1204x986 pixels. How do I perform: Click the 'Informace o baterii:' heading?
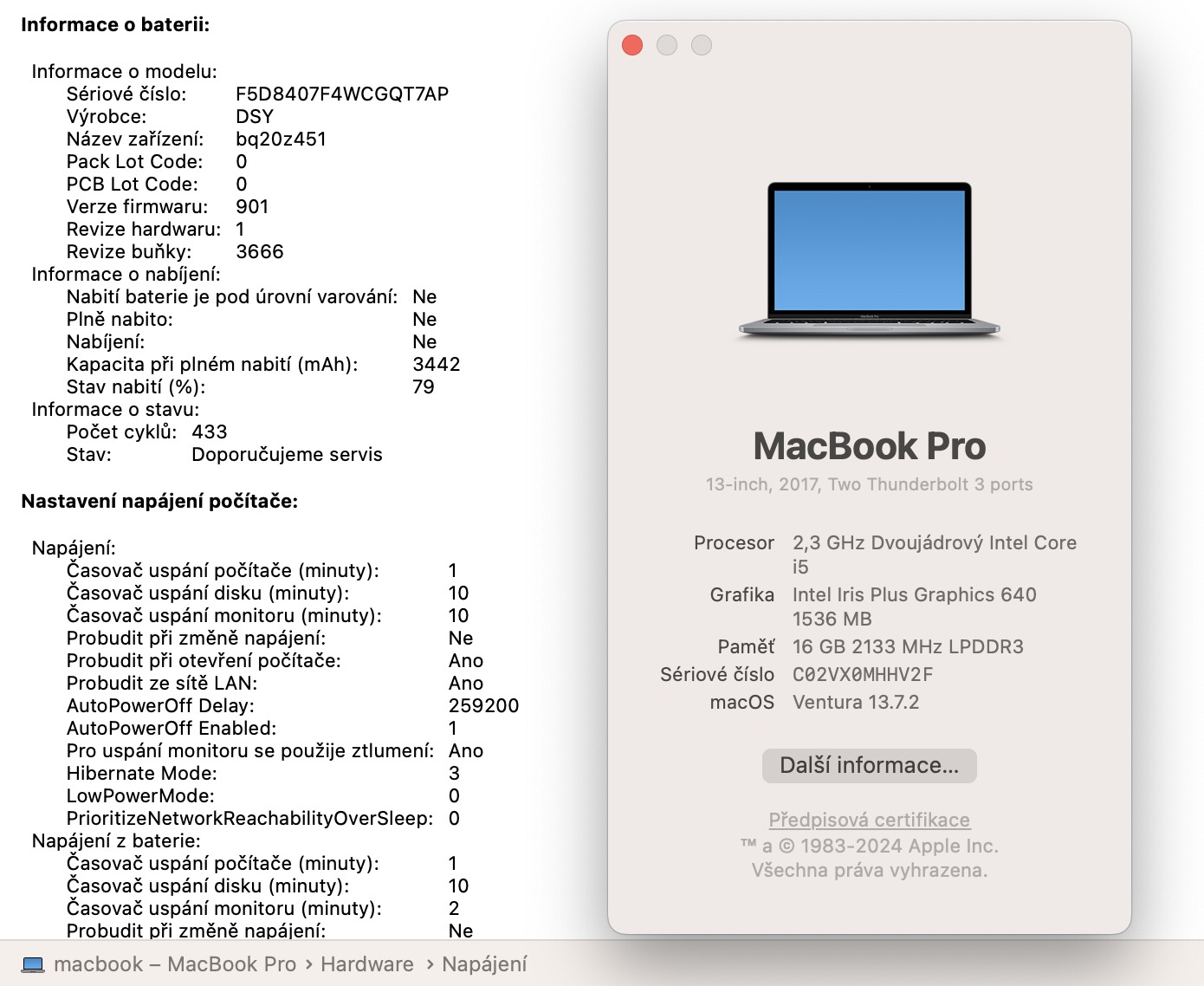[x=115, y=25]
